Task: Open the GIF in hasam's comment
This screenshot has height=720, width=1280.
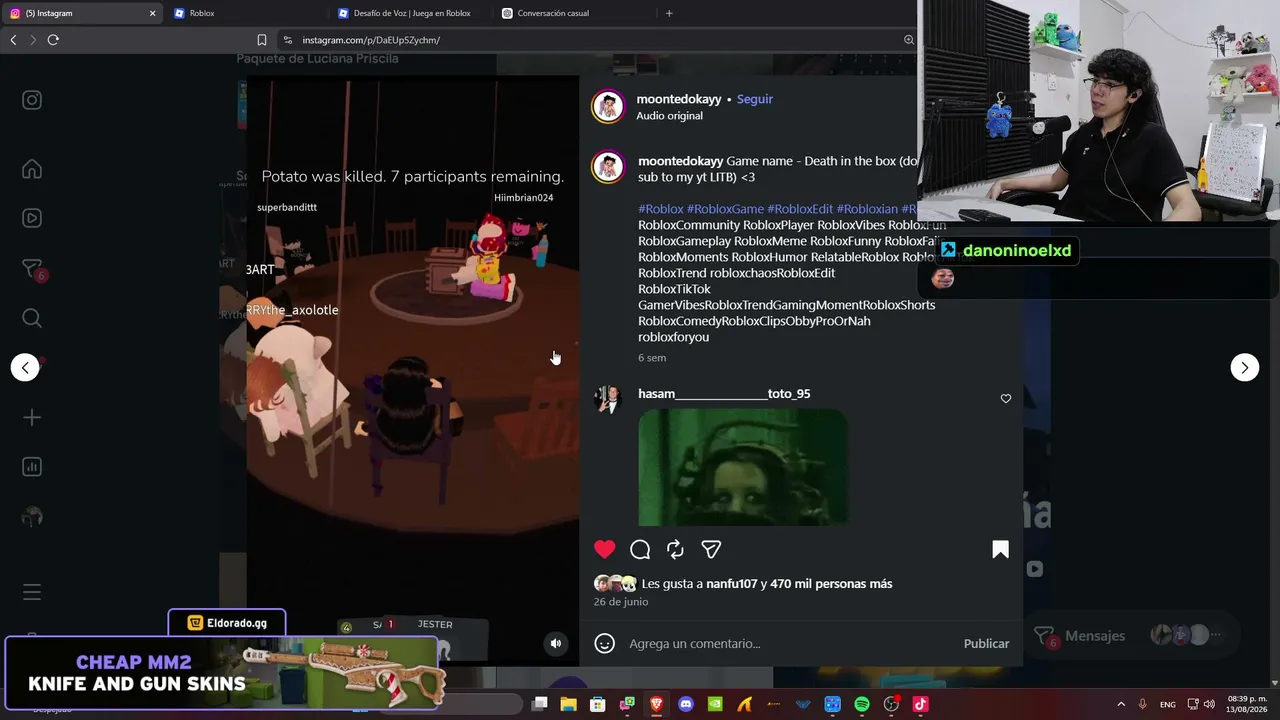Action: (x=743, y=467)
